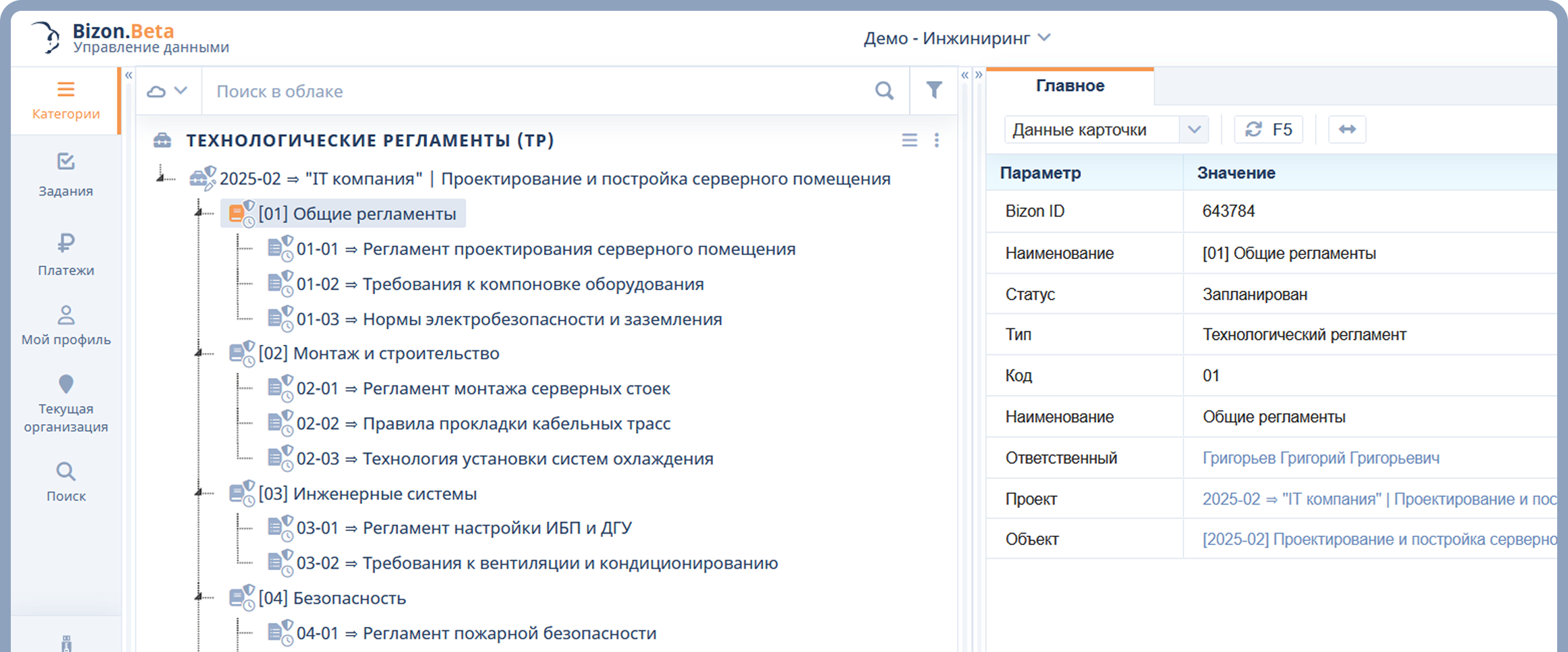The width and height of the screenshot is (1568, 652).
Task: Click the list-view lines icon in header
Action: point(909,140)
